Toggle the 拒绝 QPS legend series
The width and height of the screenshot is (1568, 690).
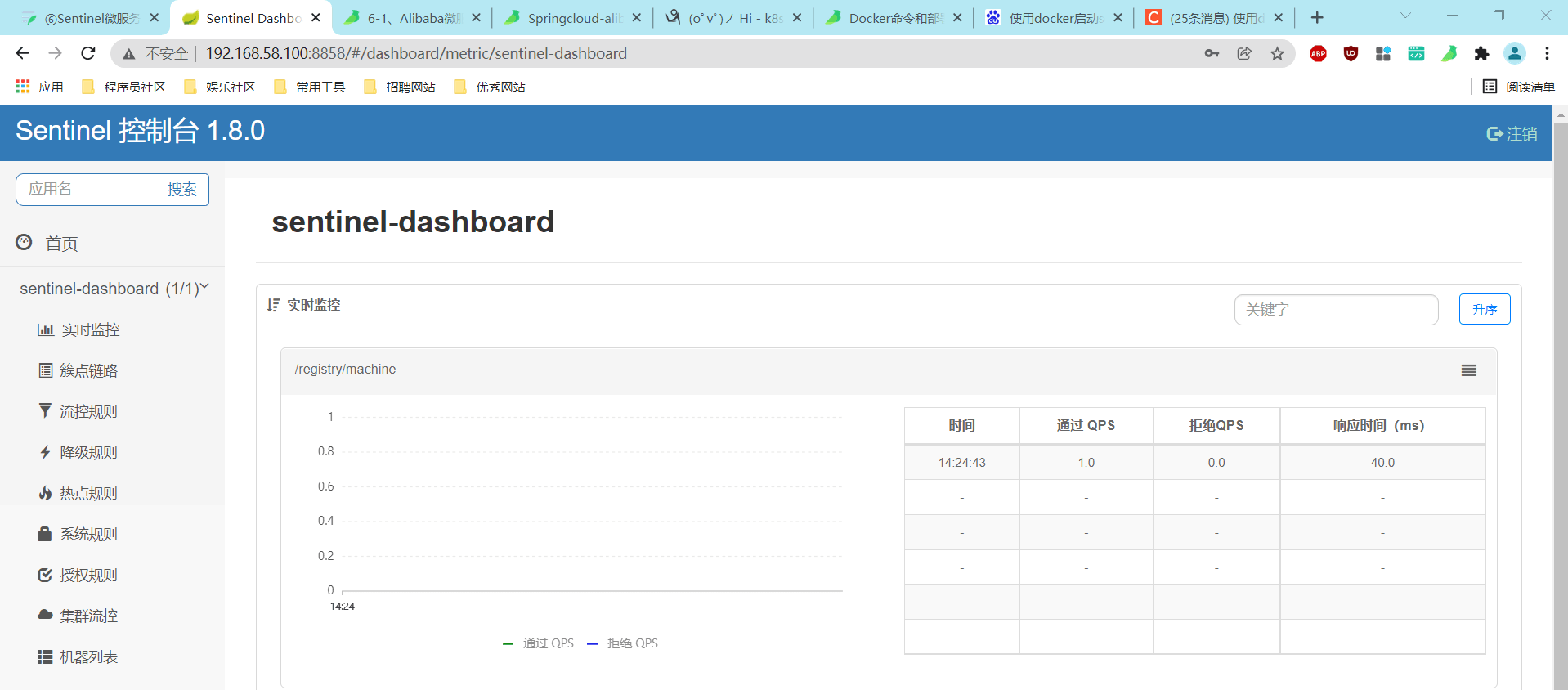623,643
